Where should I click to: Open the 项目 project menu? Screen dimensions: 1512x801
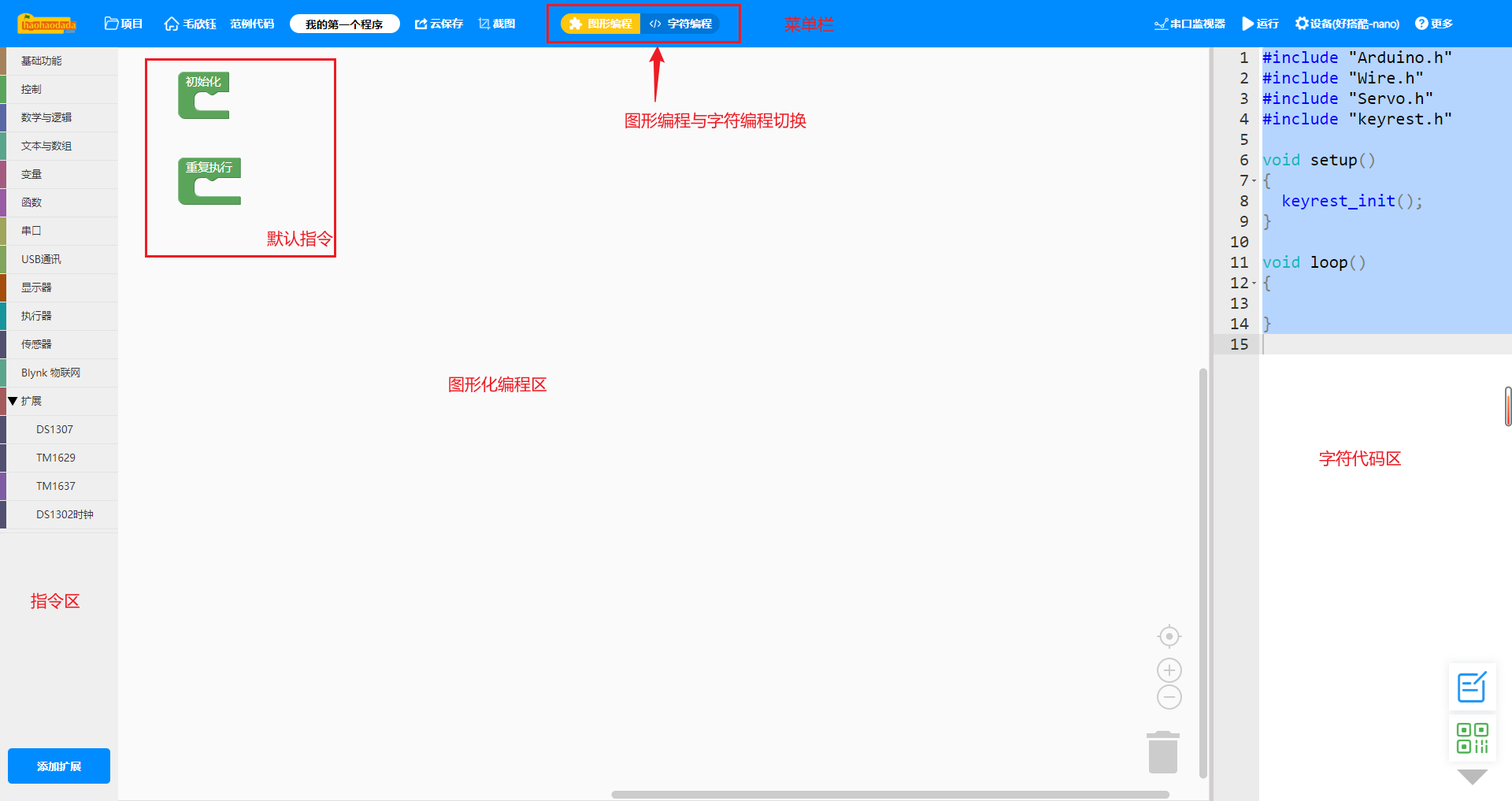pyautogui.click(x=124, y=24)
